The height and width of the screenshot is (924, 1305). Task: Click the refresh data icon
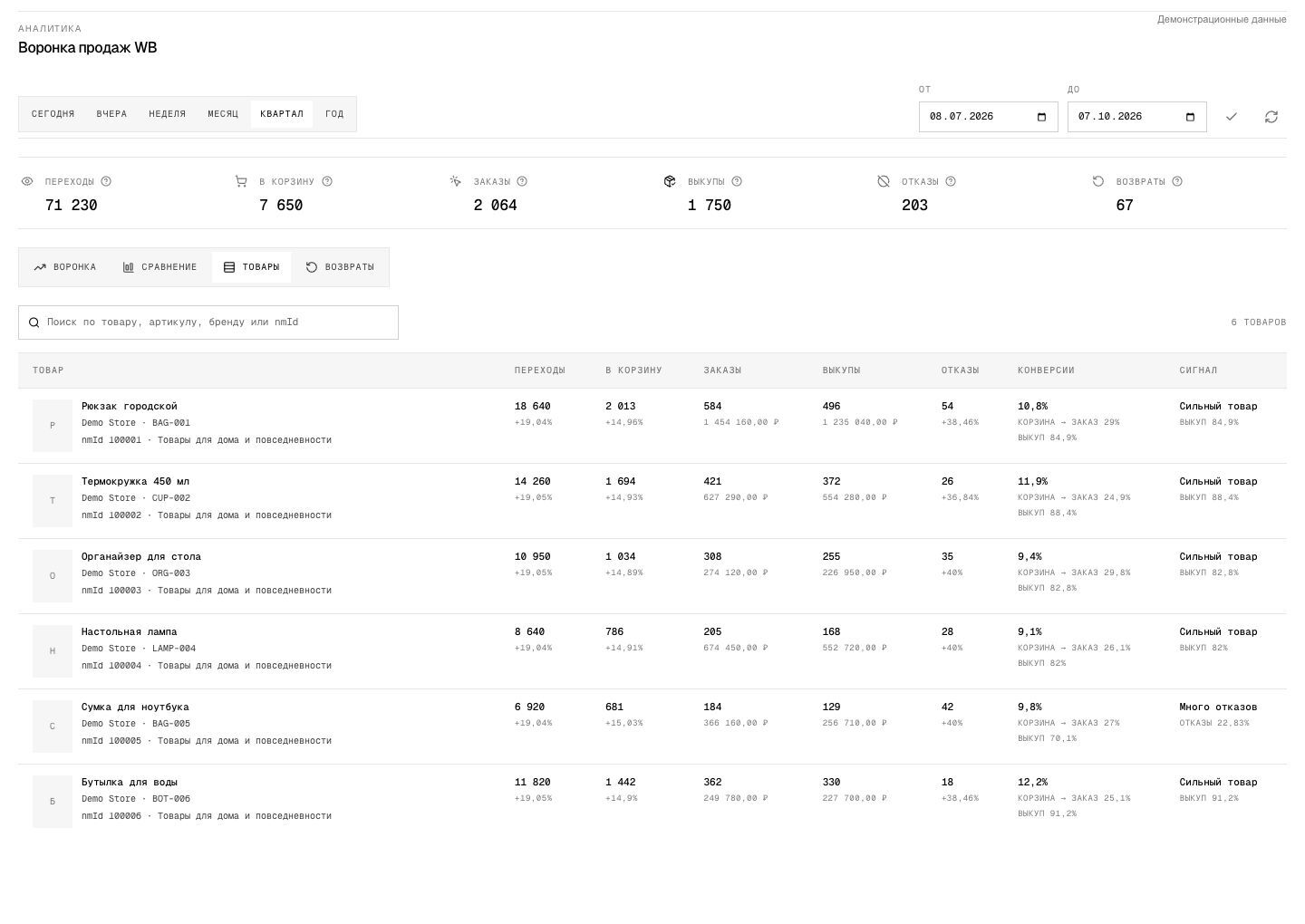(1271, 117)
